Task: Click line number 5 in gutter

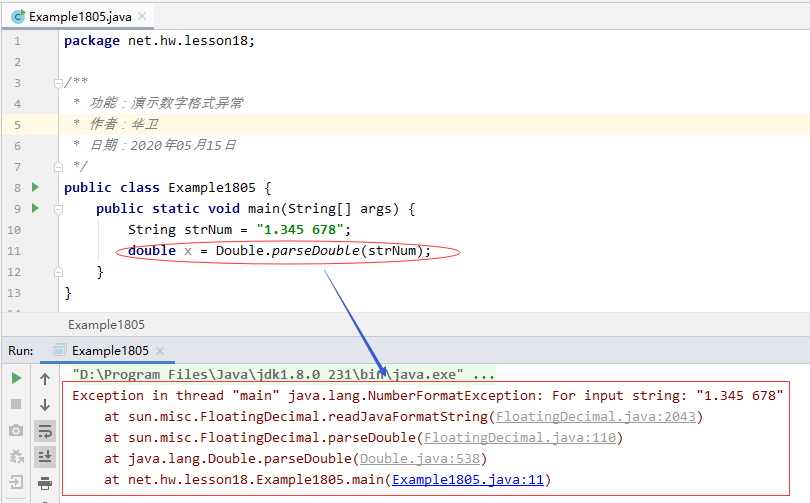Action: (x=17, y=125)
